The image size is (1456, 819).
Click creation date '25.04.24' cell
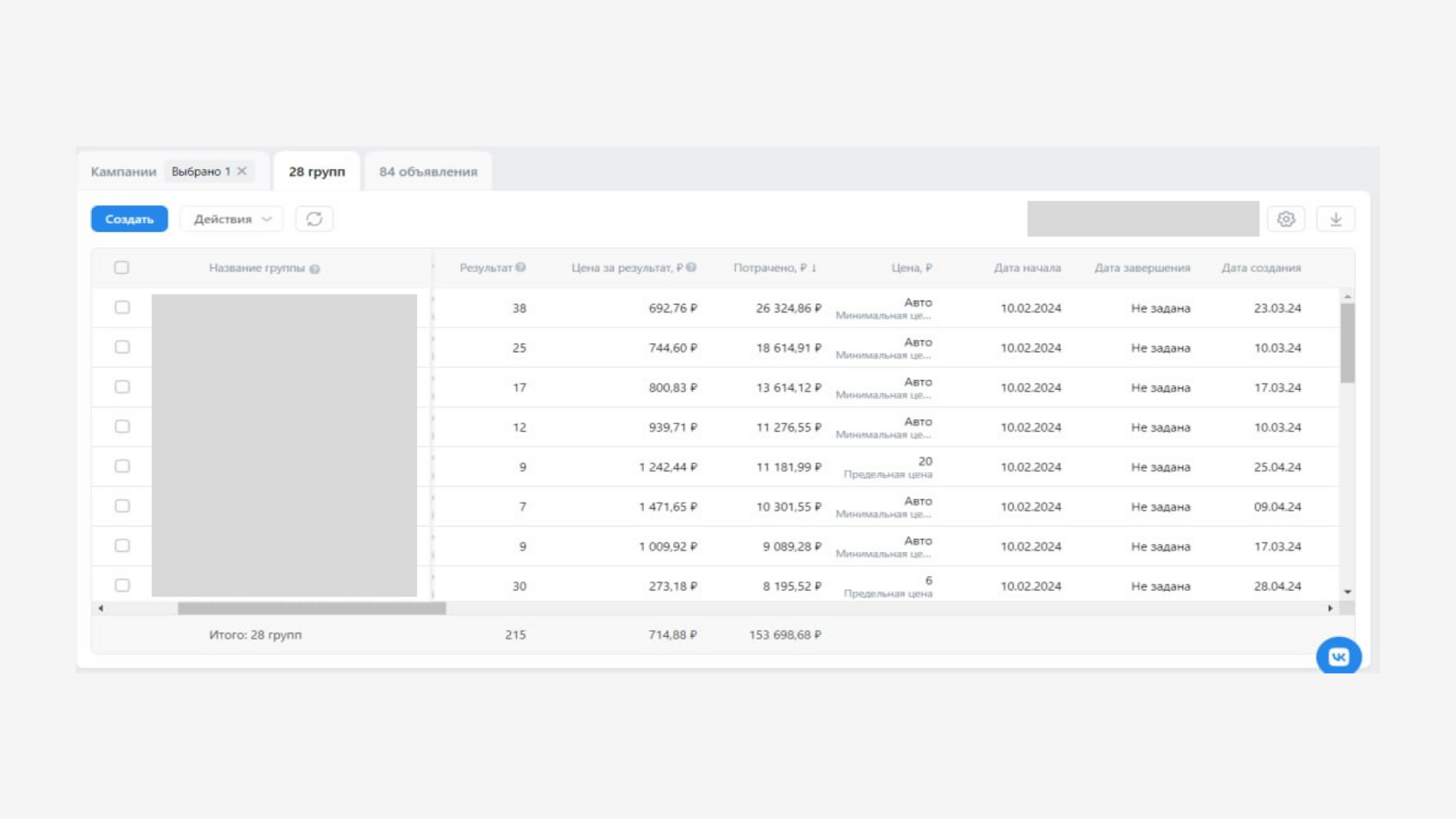(1277, 467)
